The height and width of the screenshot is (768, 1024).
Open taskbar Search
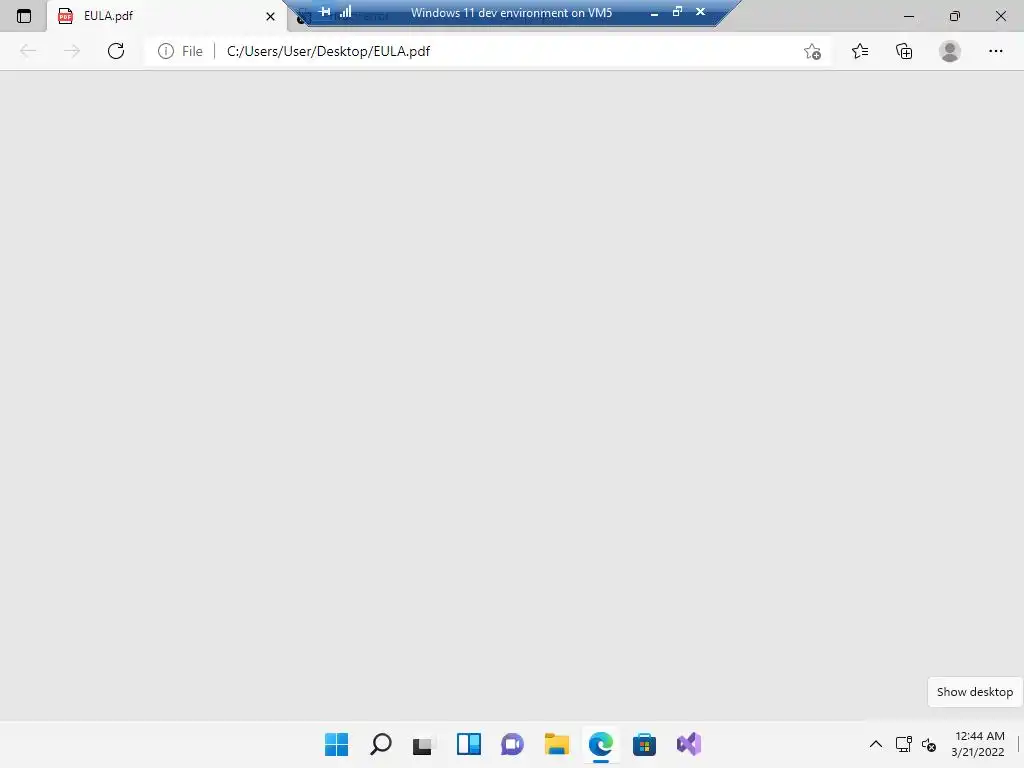point(381,744)
